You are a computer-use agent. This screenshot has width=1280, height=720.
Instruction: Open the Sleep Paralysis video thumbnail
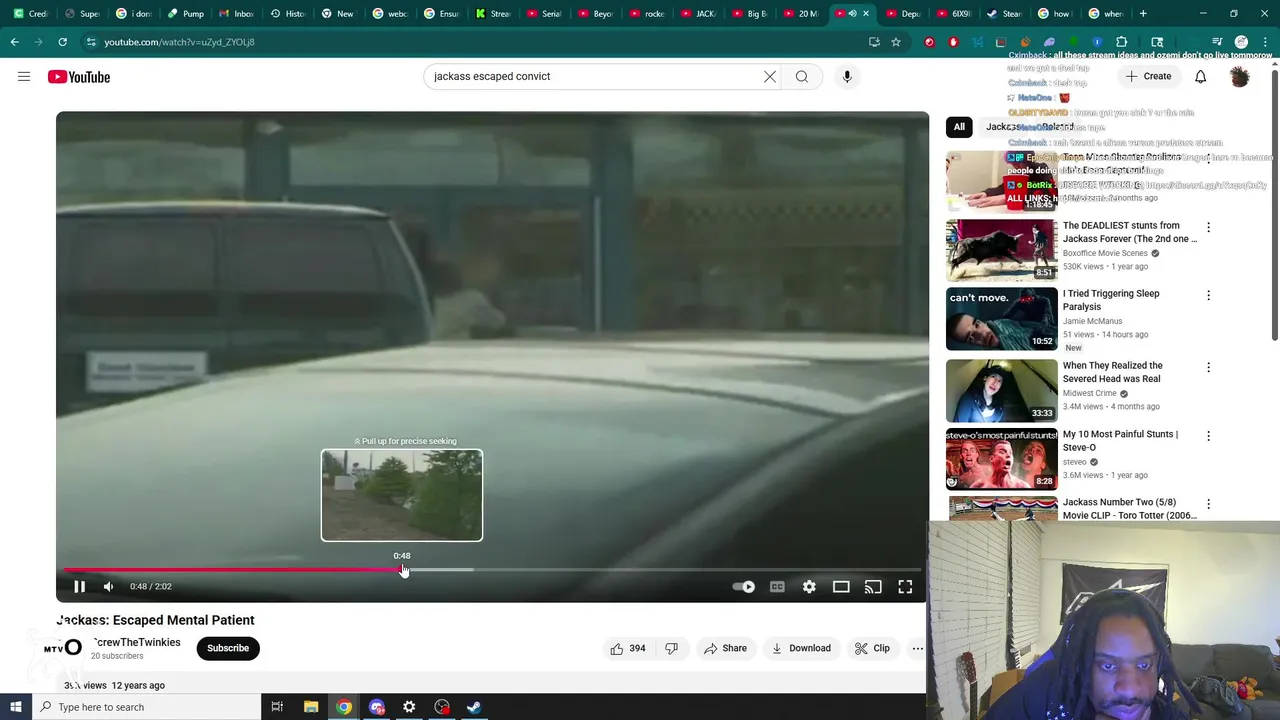click(x=1001, y=318)
